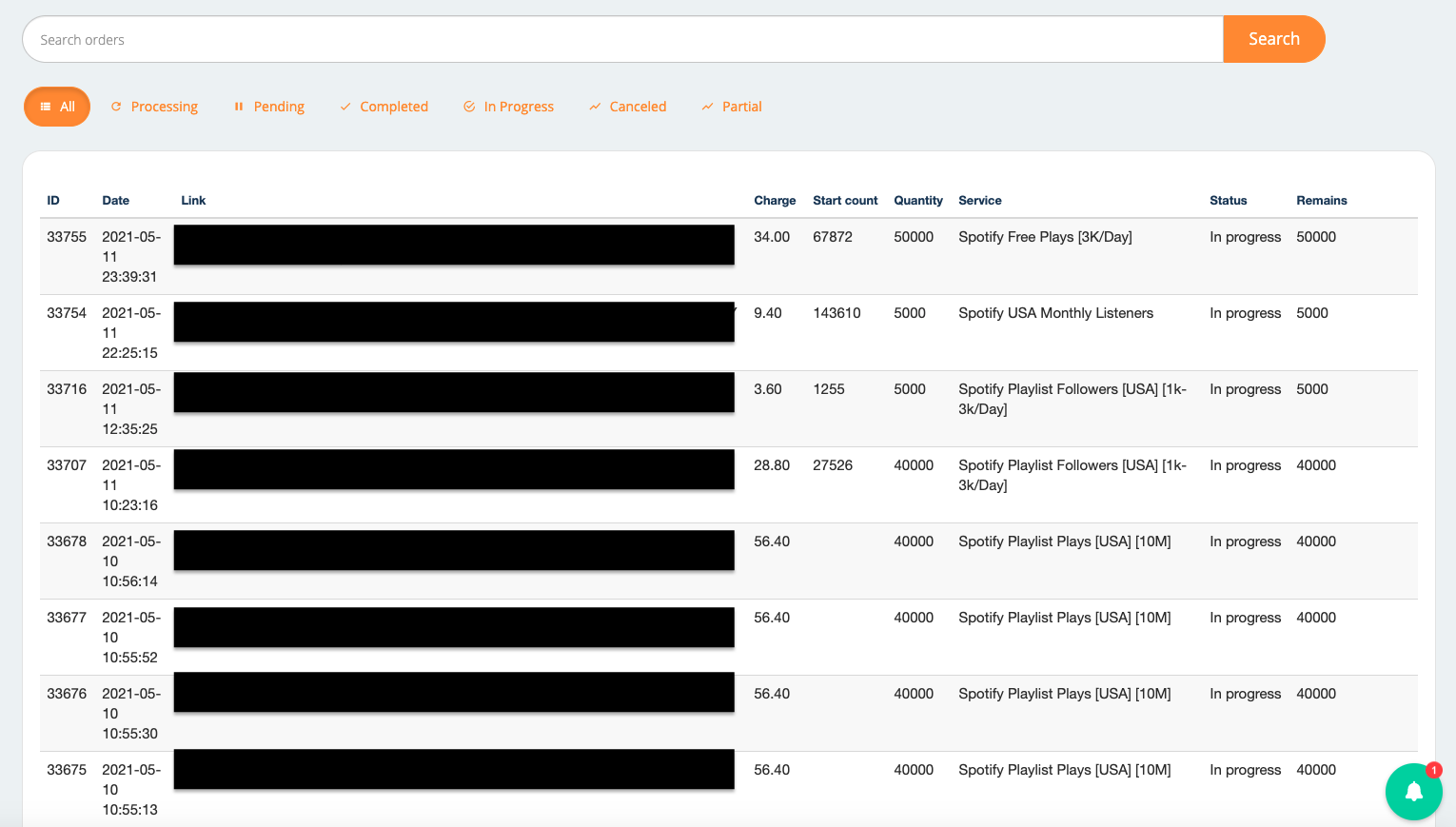Select order ID 33675
This screenshot has width=1456, height=827.
pyautogui.click(x=67, y=770)
